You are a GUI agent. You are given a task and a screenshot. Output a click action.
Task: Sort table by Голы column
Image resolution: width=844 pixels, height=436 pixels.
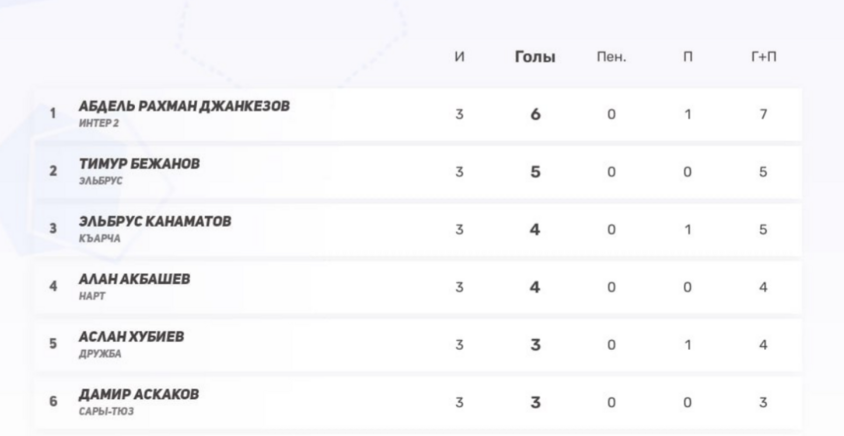click(x=535, y=57)
